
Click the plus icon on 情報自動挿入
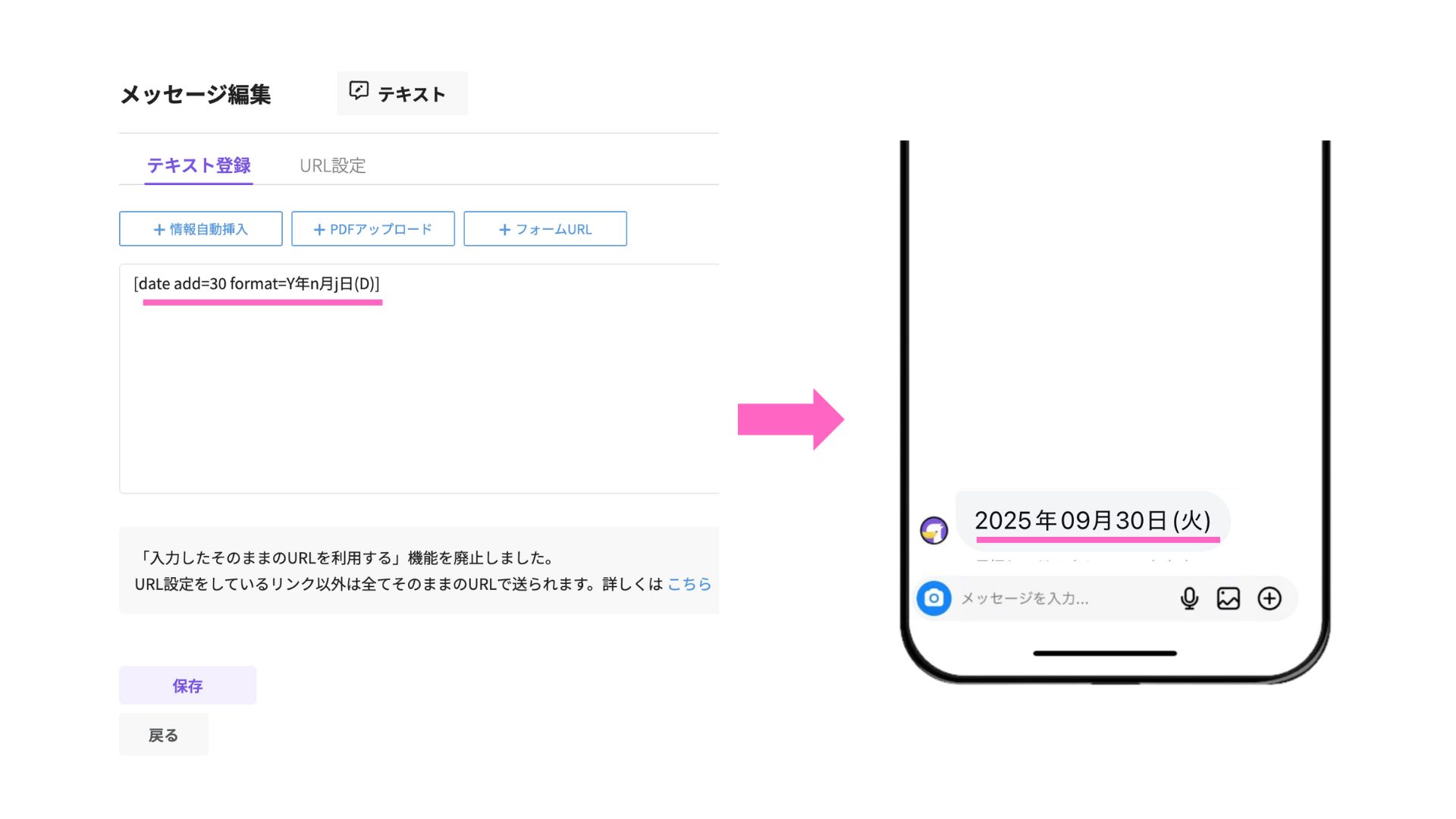[159, 230]
